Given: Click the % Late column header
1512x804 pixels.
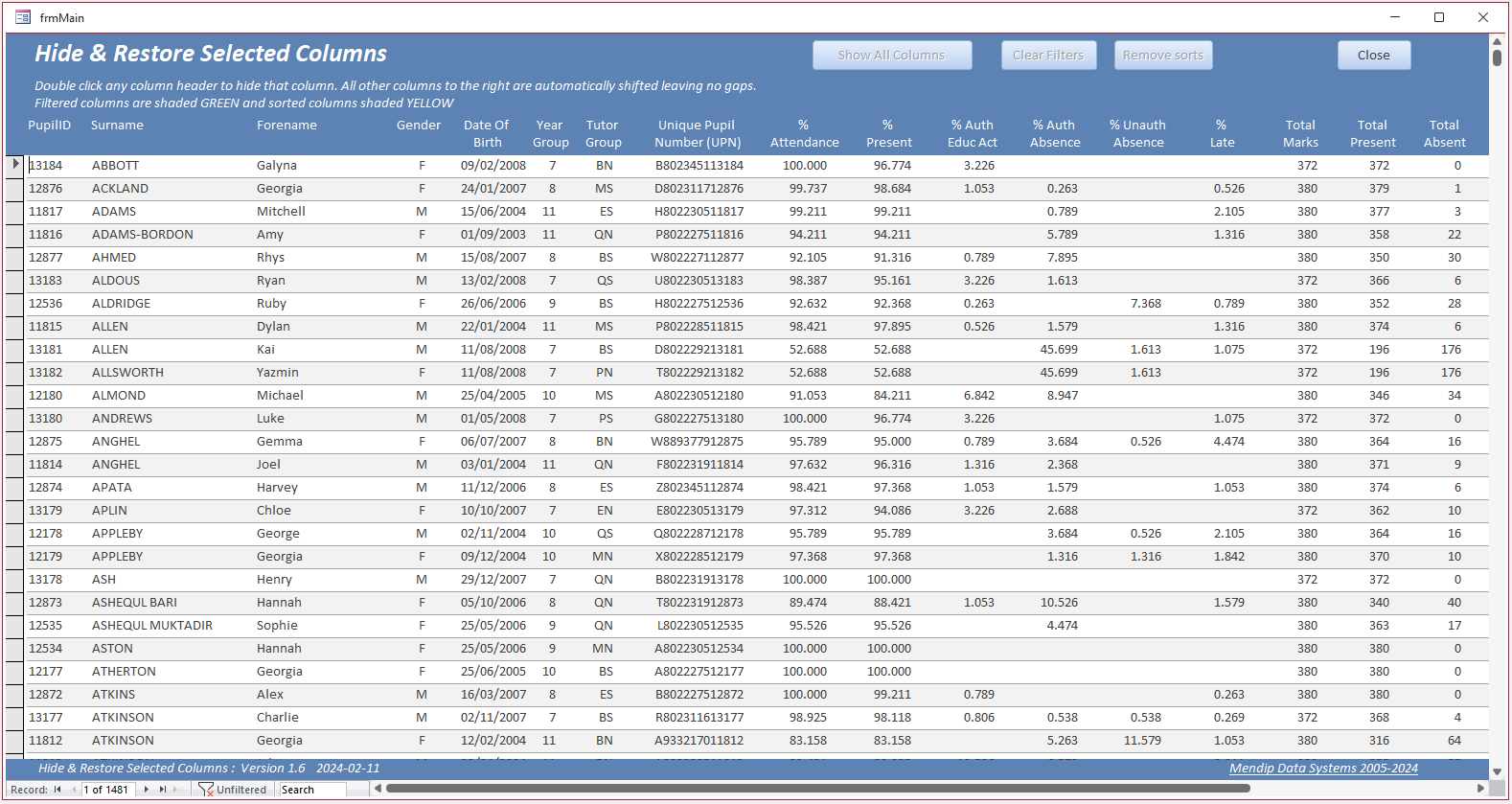Looking at the screenshot, I should pos(1222,134).
